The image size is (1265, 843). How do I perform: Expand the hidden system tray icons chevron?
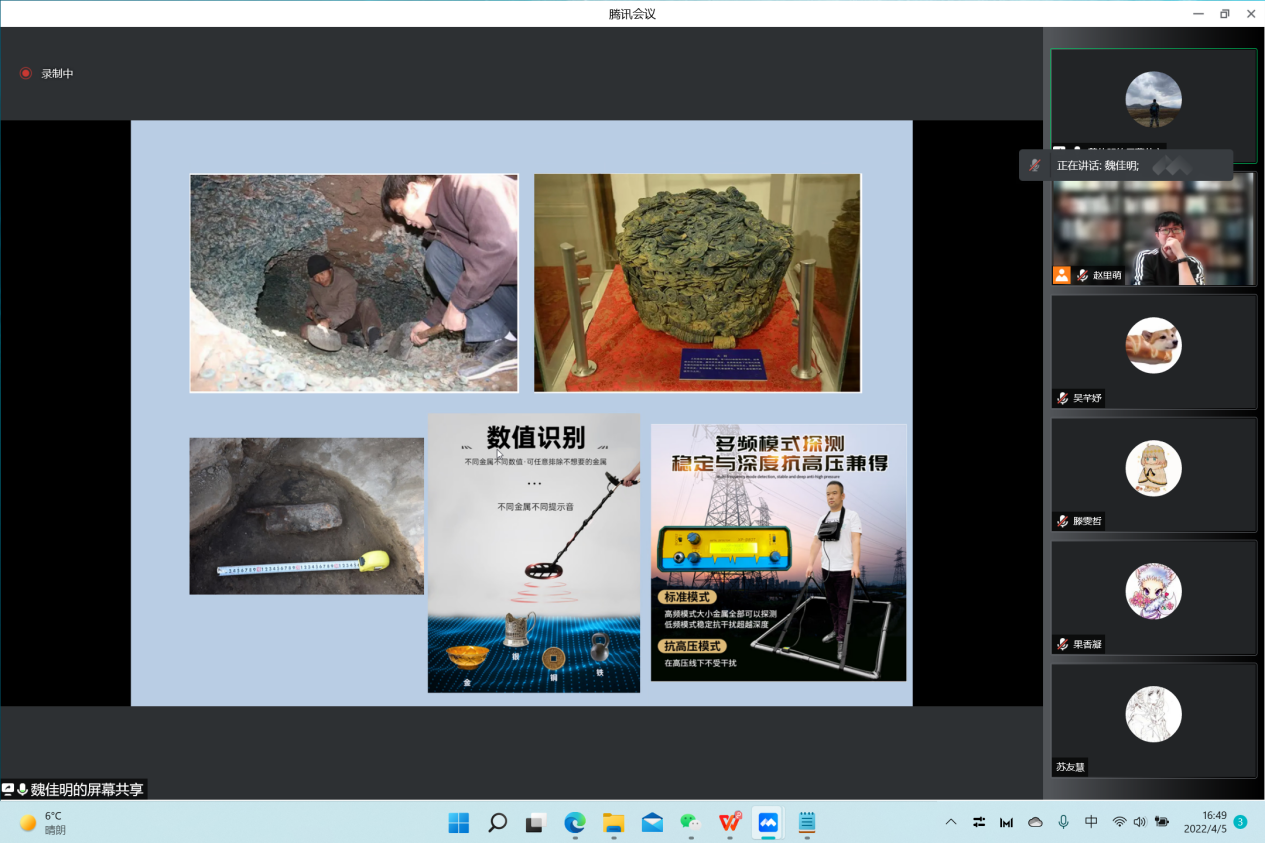click(951, 822)
